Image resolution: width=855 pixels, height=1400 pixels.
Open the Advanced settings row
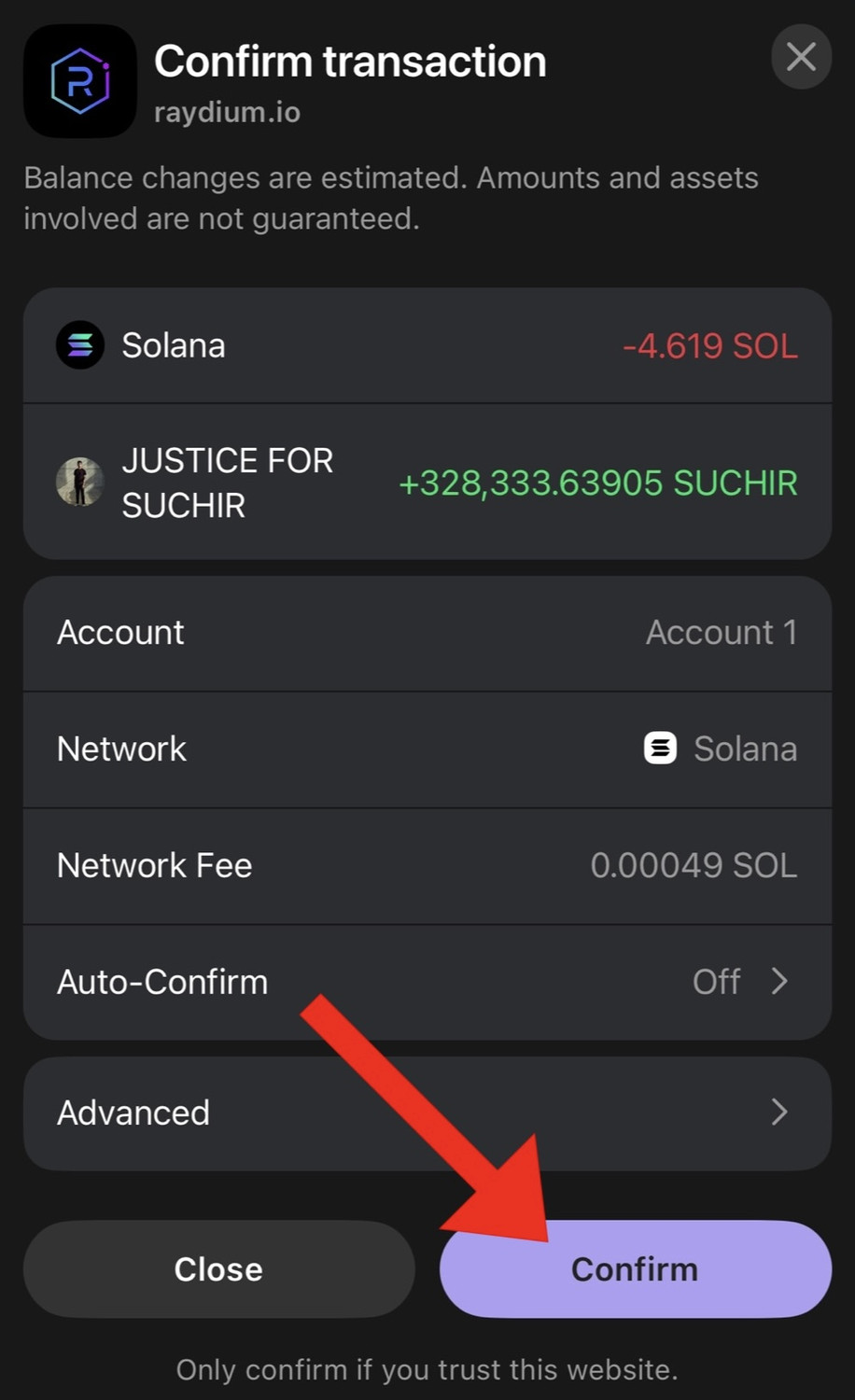pyautogui.click(x=133, y=1113)
